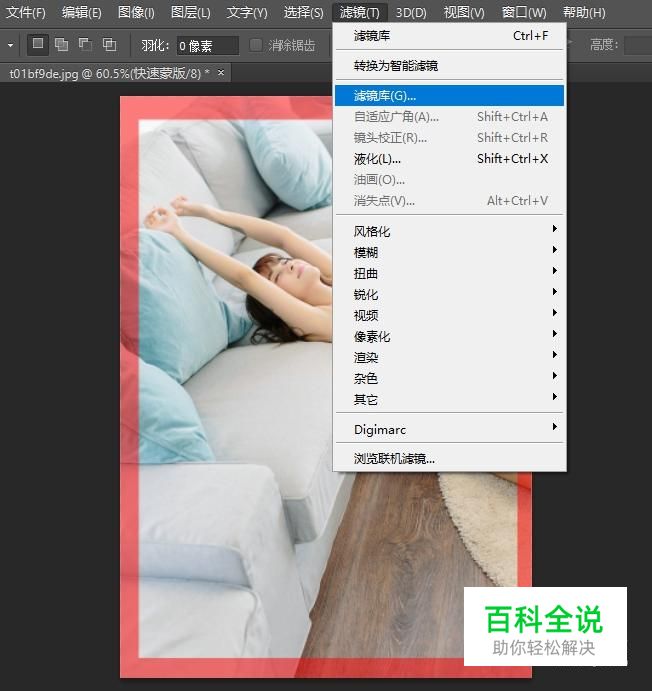Screen dimensions: 652x691
Task: Open the 图像(I) menu
Action: pyautogui.click(x=136, y=12)
